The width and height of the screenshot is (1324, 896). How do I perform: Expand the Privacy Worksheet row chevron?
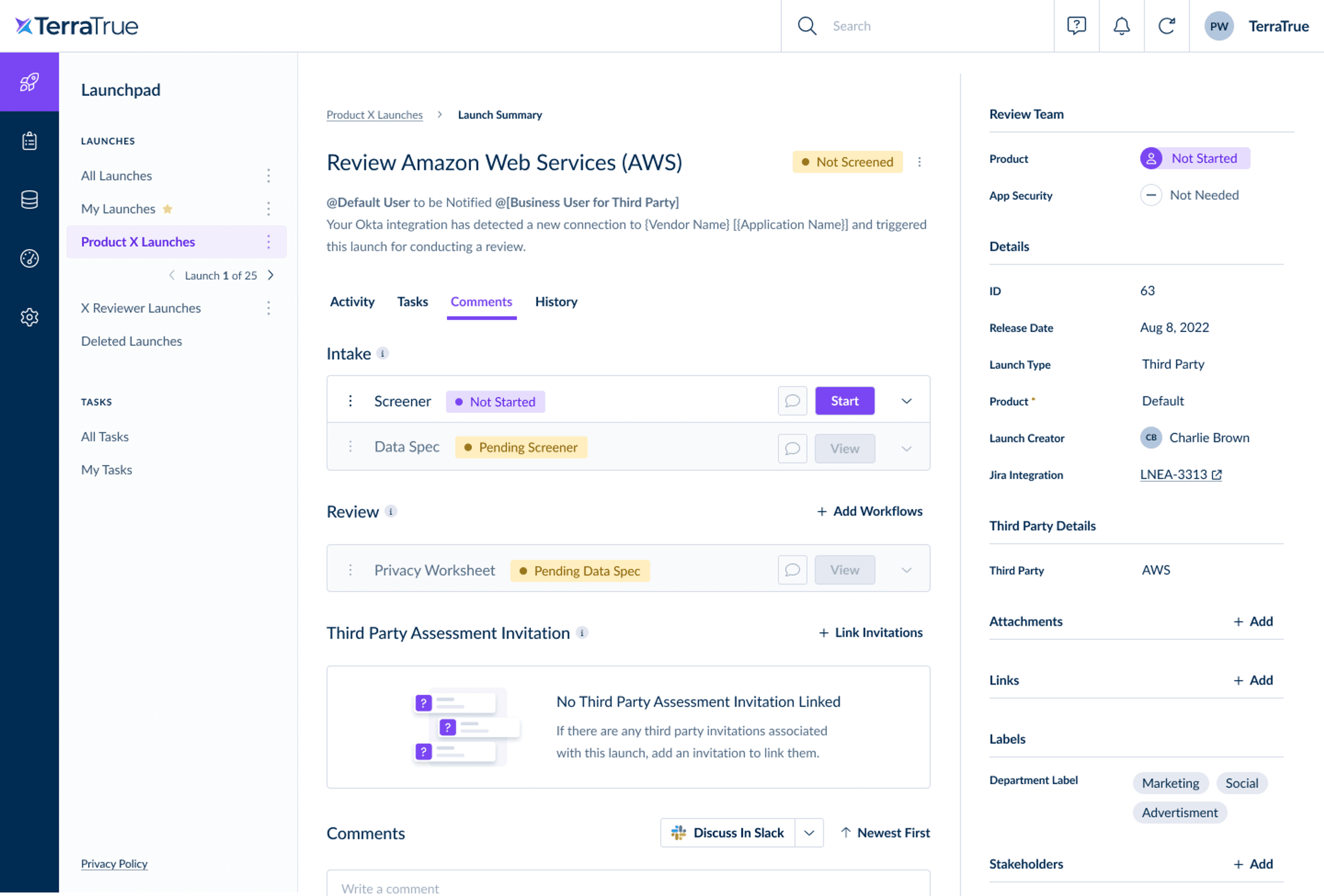906,570
